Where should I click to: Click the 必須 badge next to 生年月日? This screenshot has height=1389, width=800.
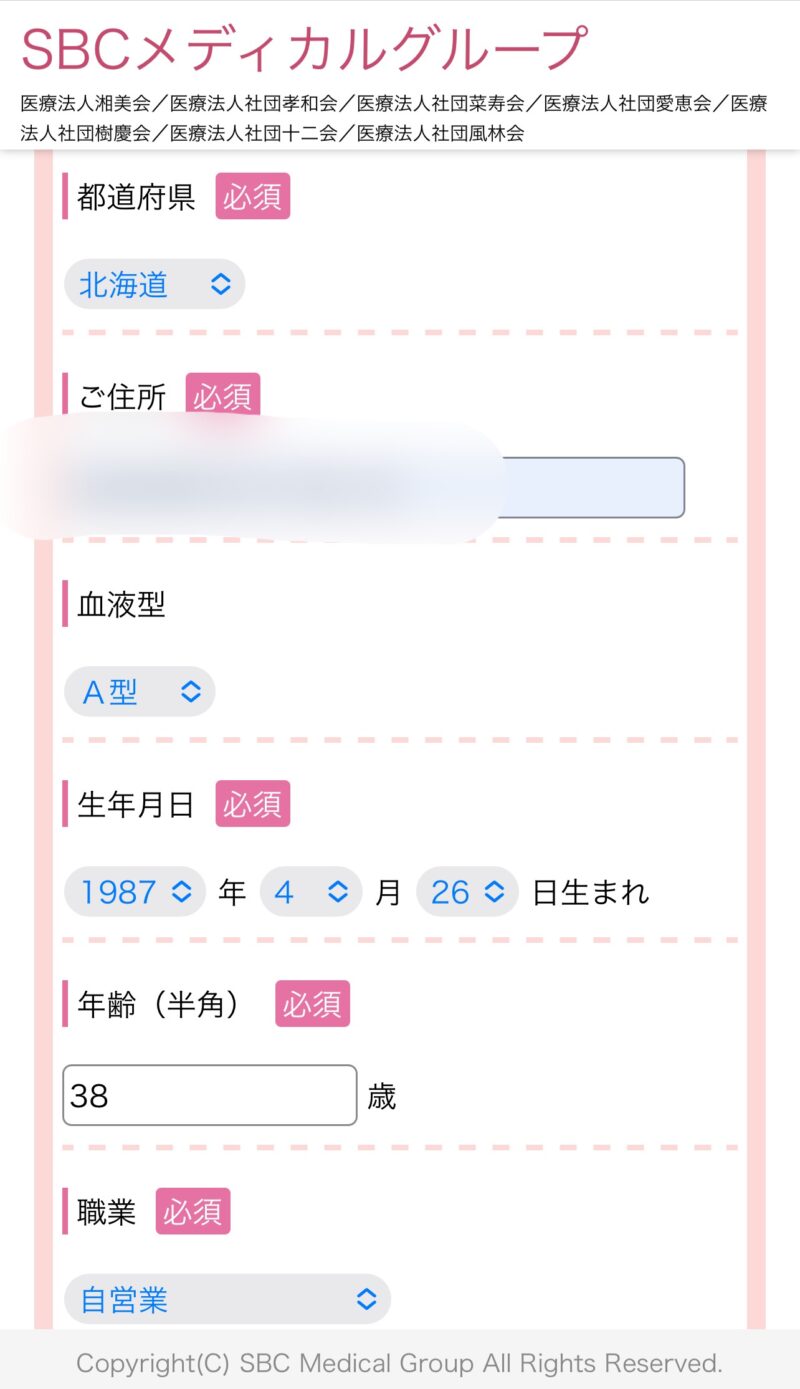(x=252, y=804)
